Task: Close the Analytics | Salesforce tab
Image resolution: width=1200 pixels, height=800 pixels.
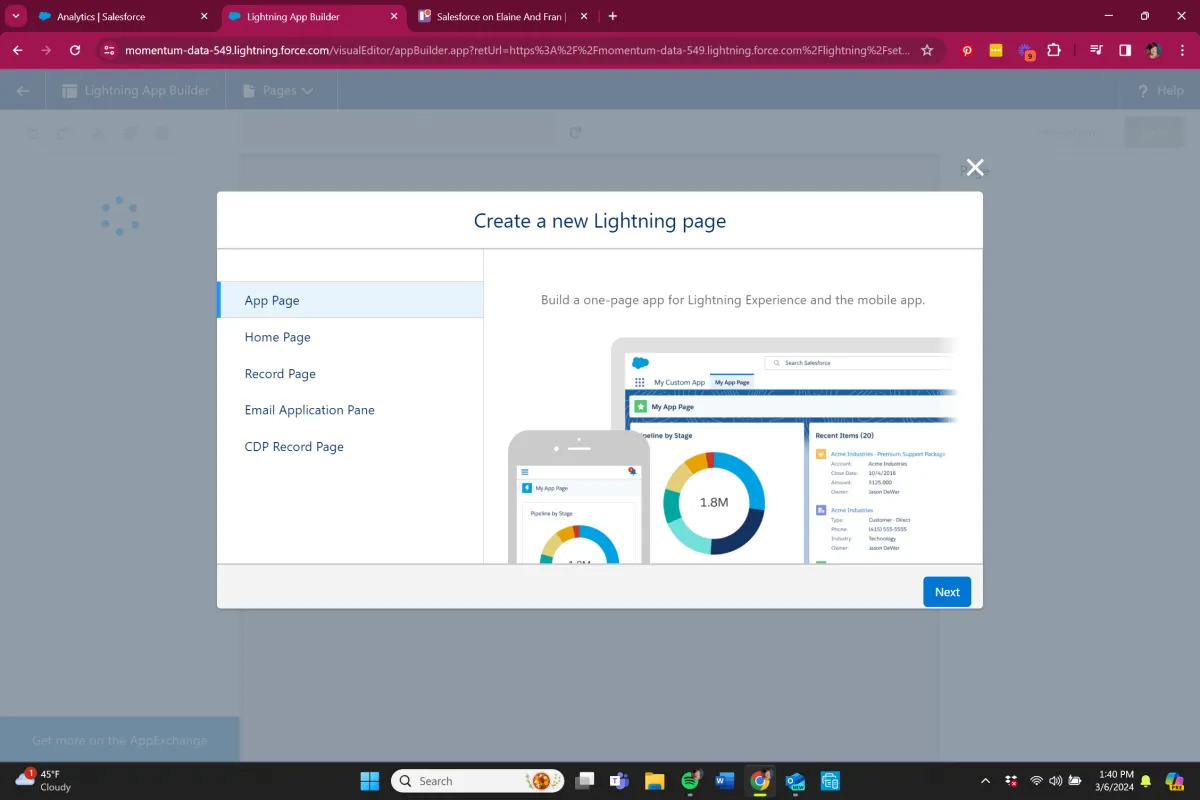Action: click(x=204, y=16)
